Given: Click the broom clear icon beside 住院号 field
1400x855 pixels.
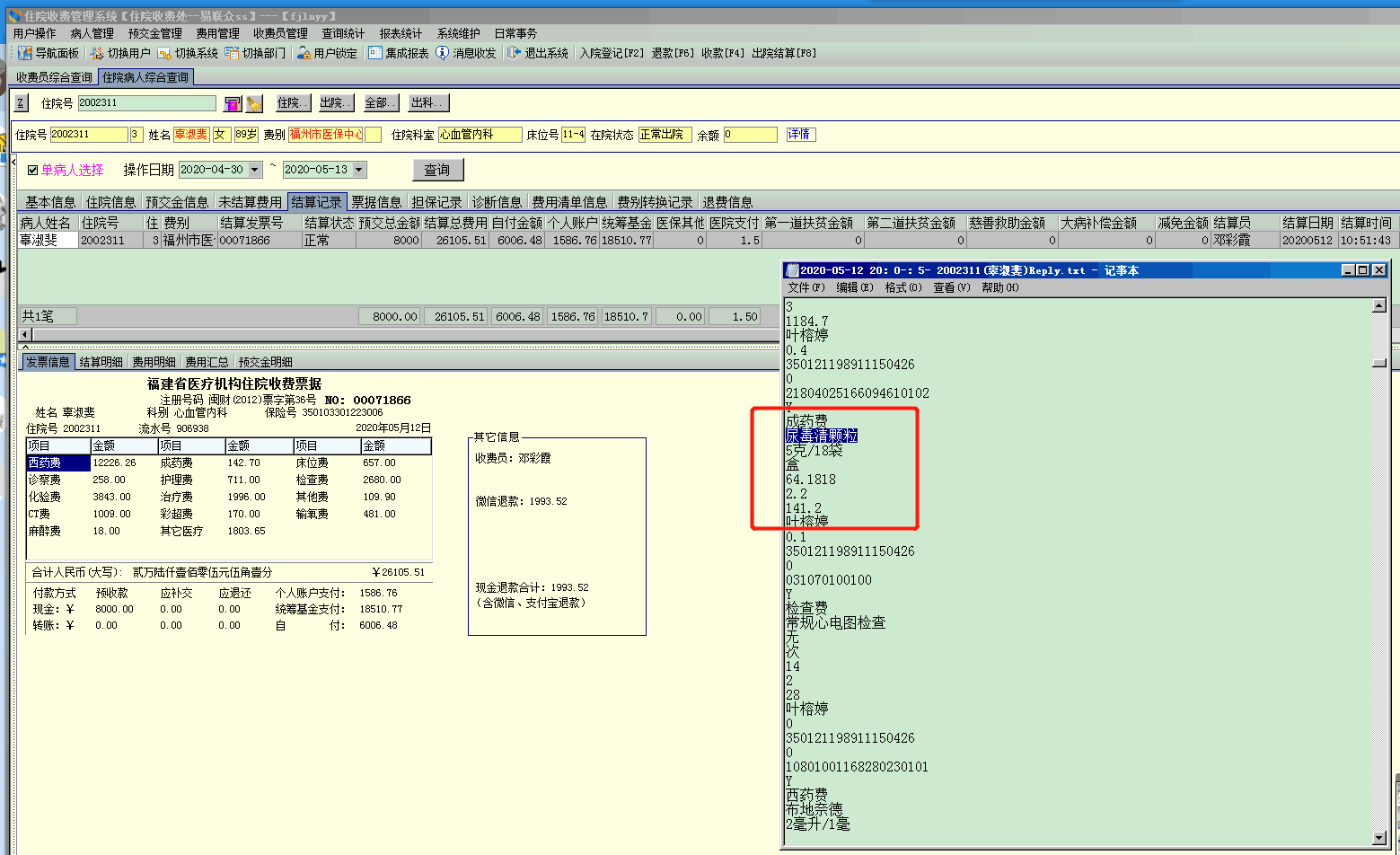Looking at the screenshot, I should (x=254, y=103).
